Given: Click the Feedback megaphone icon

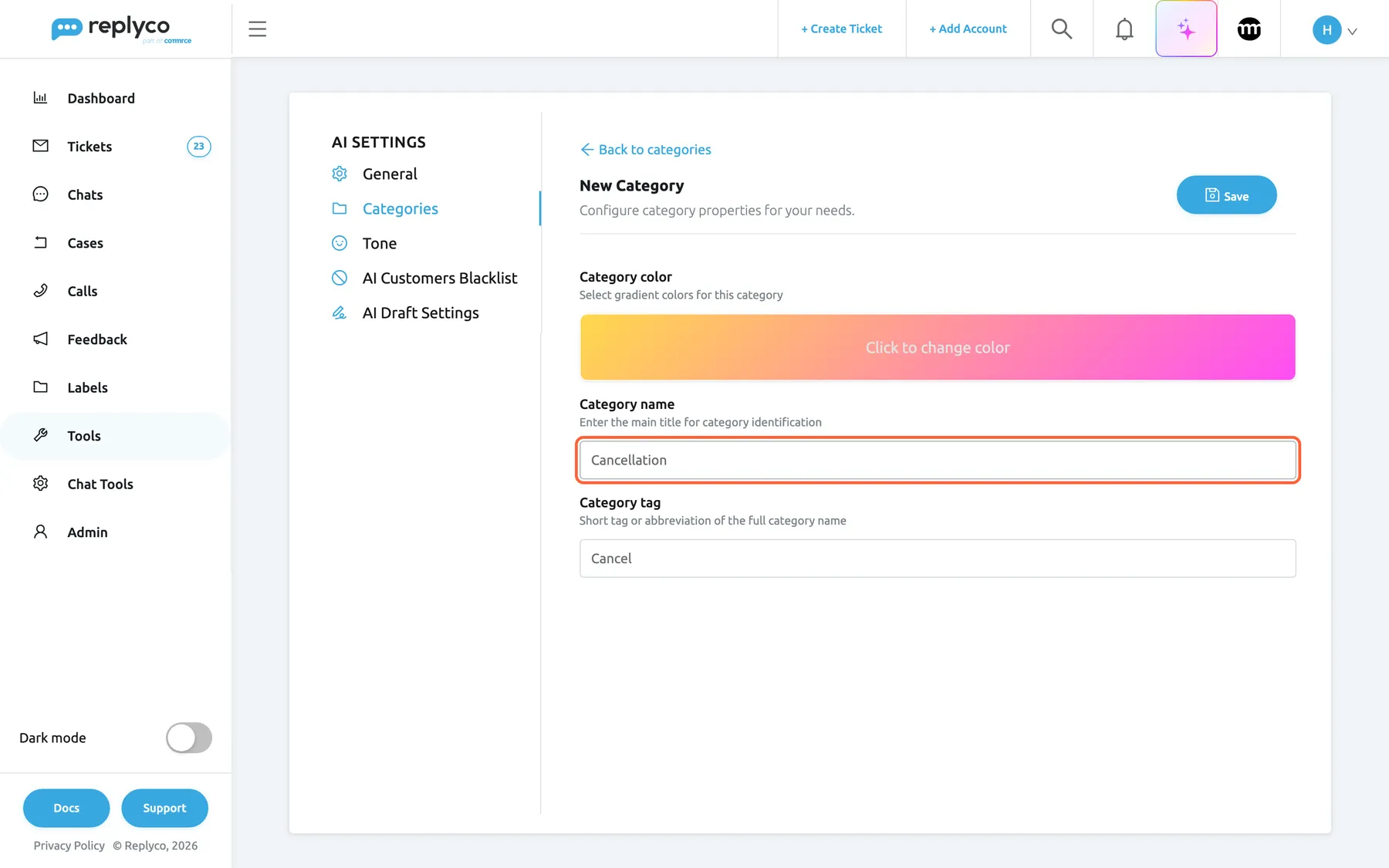Looking at the screenshot, I should tap(40, 339).
